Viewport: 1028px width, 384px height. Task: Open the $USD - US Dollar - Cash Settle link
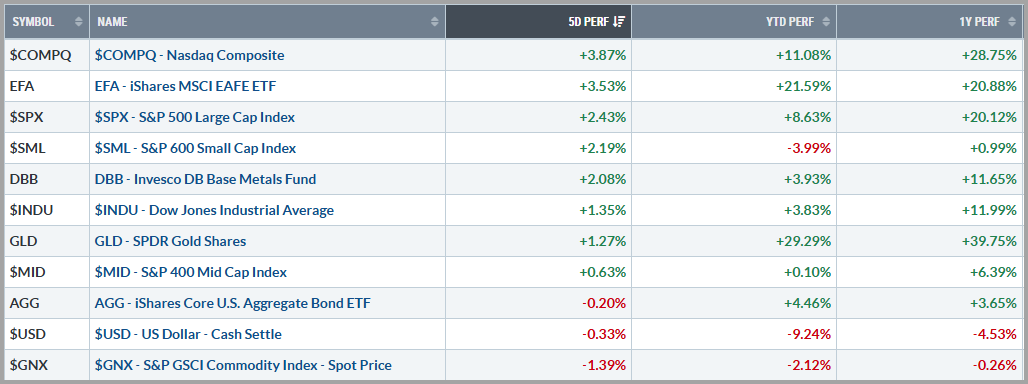(x=189, y=334)
